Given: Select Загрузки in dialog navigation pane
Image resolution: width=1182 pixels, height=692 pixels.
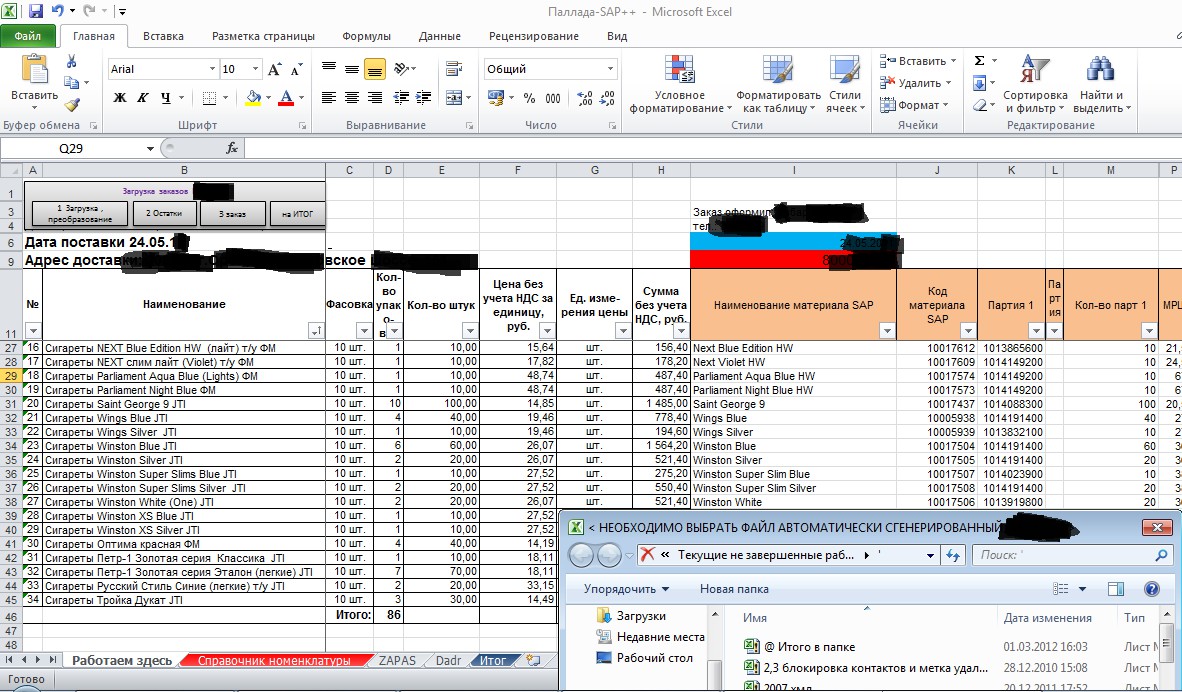Looking at the screenshot, I should [x=632, y=616].
